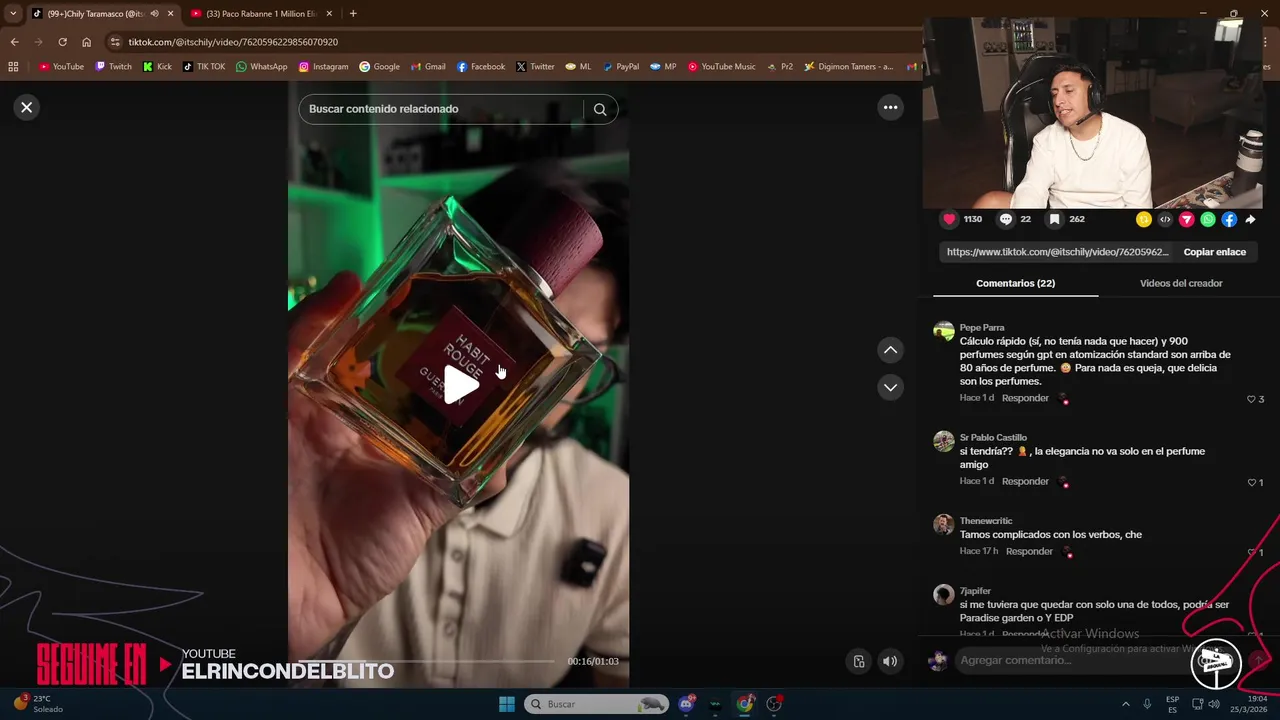The image size is (1280, 720).
Task: Like Pepe Parra's comment heart
Action: [x=1251, y=399]
